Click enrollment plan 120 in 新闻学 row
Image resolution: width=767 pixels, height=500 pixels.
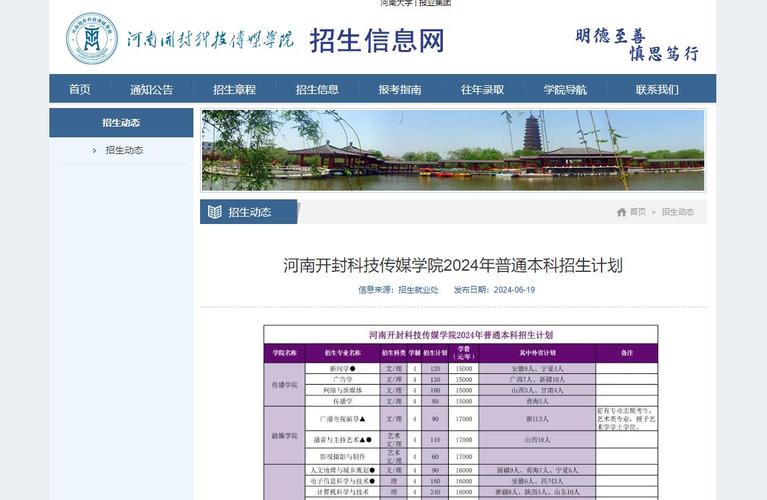[435, 369]
